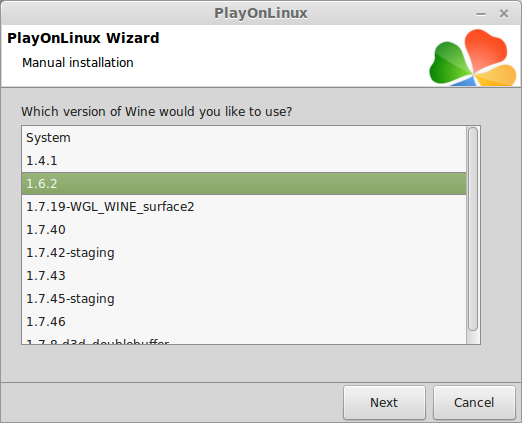Image resolution: width=522 pixels, height=423 pixels.
Task: Click the Manual installation subtitle
Action: coord(78,63)
